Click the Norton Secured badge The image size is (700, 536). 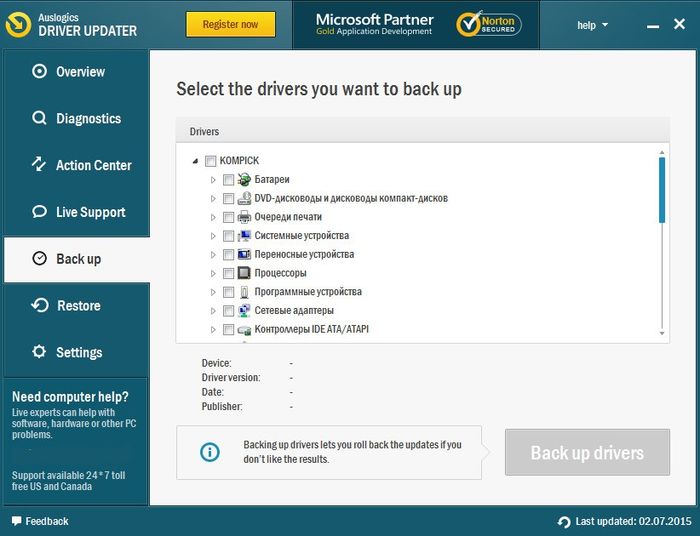point(488,25)
